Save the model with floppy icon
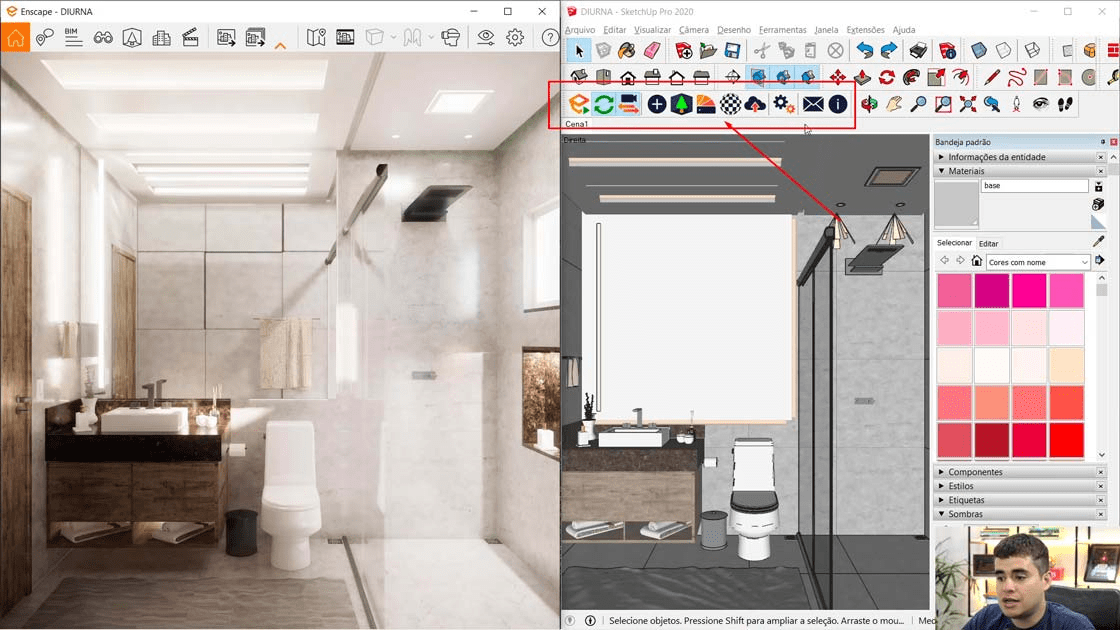The width and height of the screenshot is (1120, 630). coord(732,51)
